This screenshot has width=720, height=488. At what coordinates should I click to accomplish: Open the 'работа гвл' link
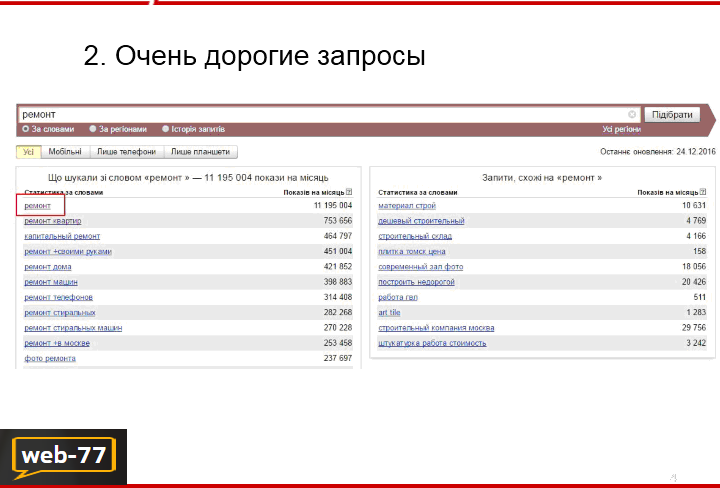(x=398, y=297)
